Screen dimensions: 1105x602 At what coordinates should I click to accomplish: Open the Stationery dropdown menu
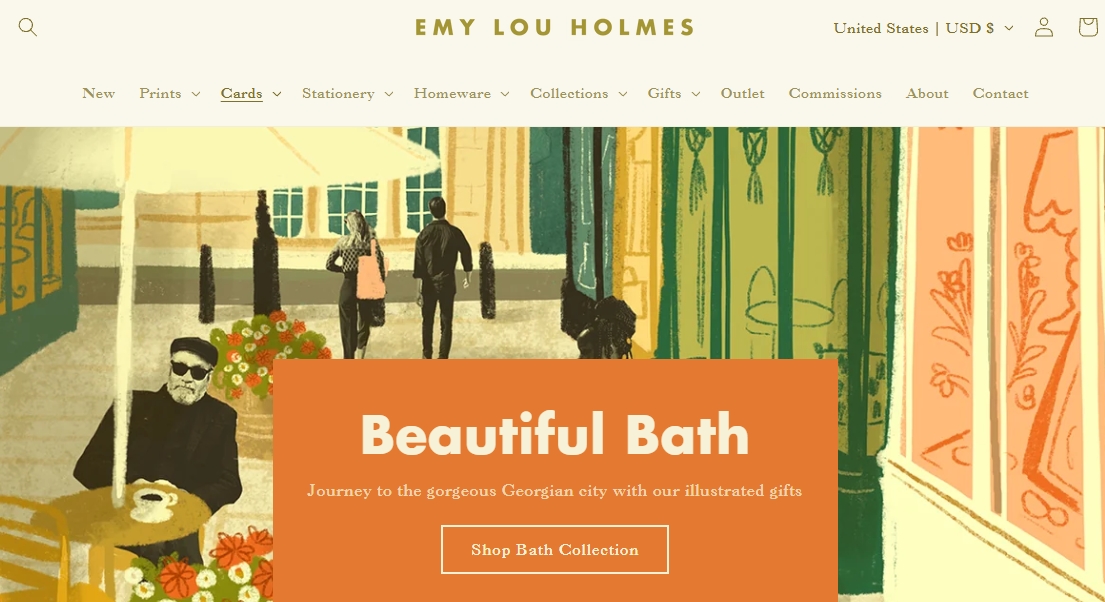pyautogui.click(x=347, y=94)
